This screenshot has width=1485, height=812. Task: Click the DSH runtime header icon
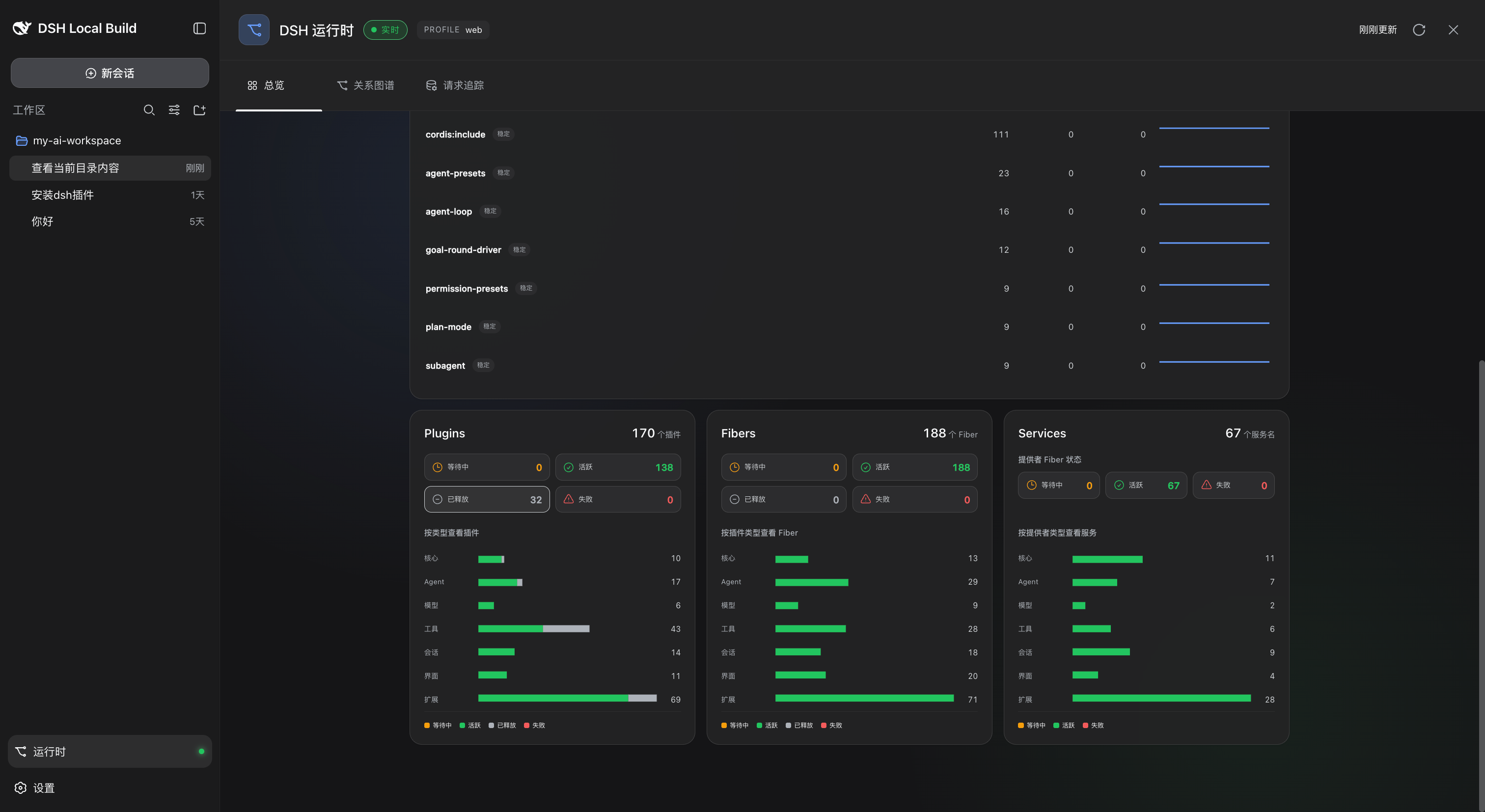(254, 30)
